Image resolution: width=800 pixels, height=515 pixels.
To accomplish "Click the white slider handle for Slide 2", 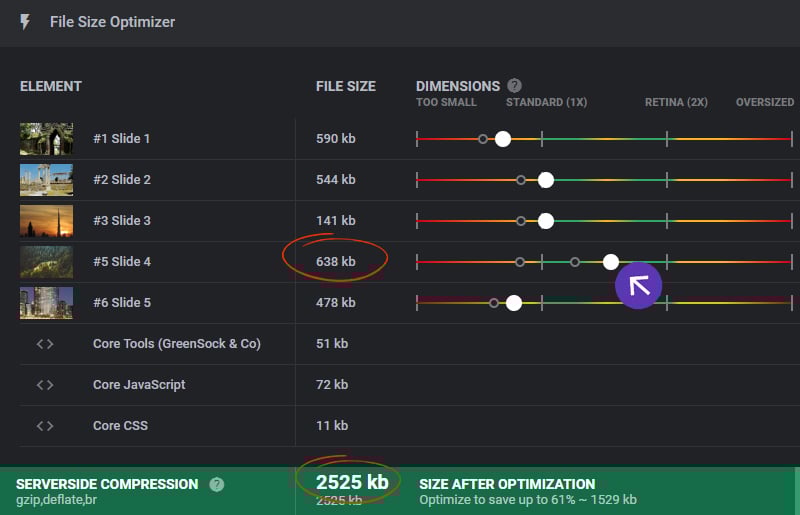I will pos(545,180).
